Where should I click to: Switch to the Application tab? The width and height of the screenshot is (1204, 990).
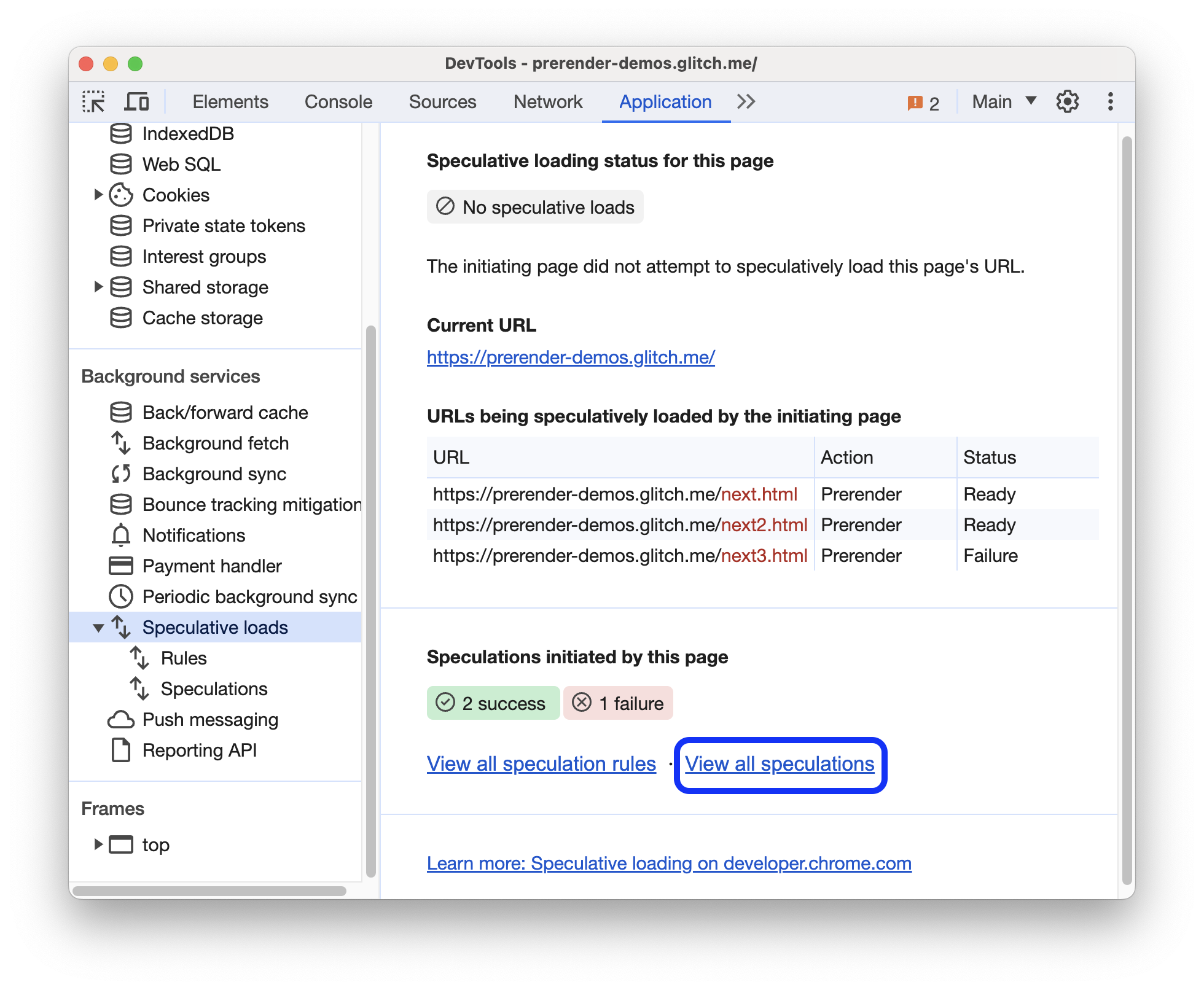(x=637, y=101)
